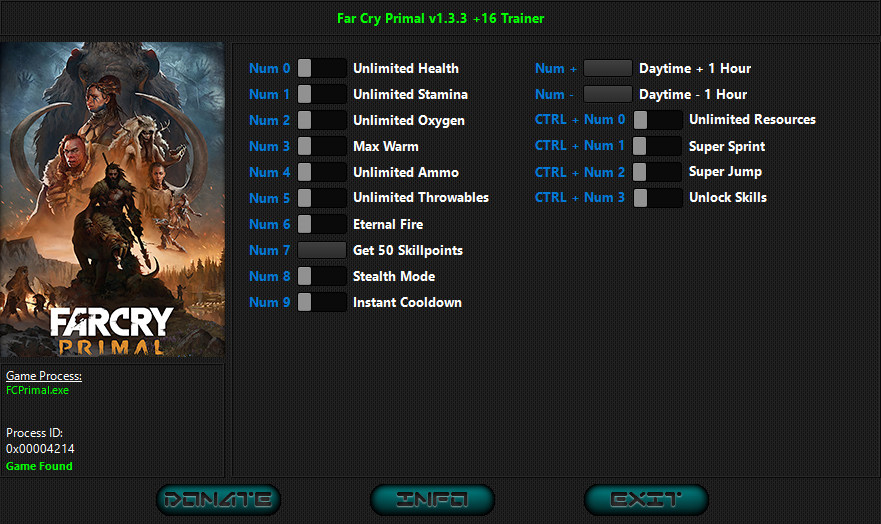
Task: Open the Info button
Action: click(432, 499)
